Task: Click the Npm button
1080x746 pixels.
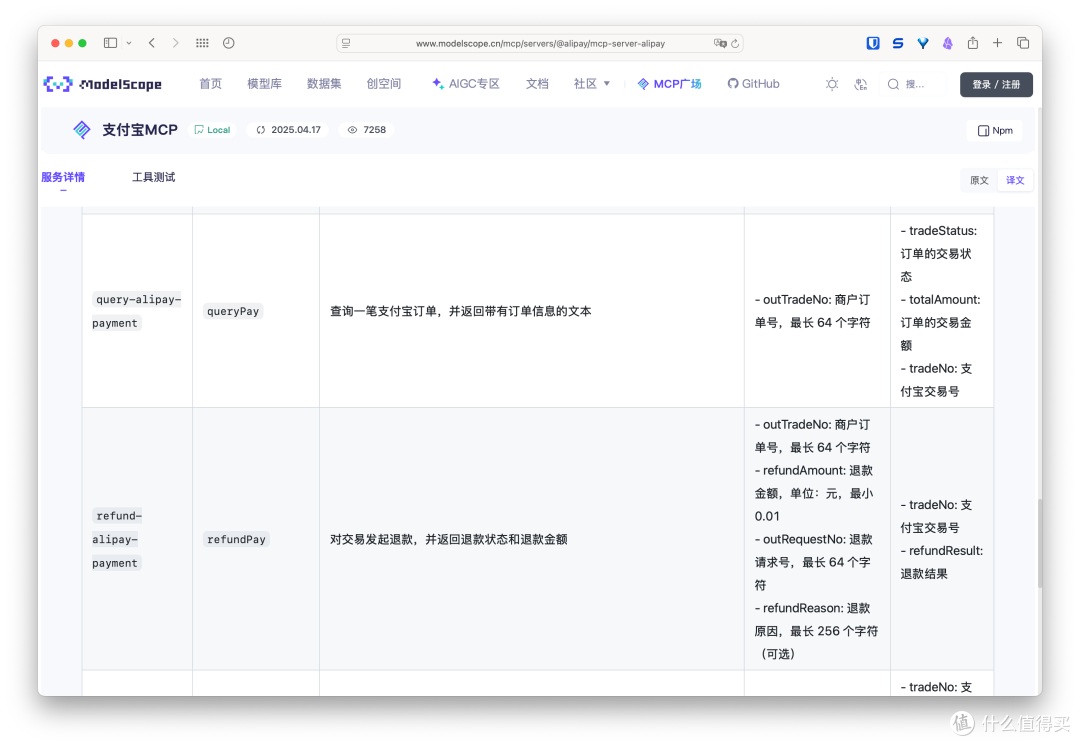Action: coord(995,130)
